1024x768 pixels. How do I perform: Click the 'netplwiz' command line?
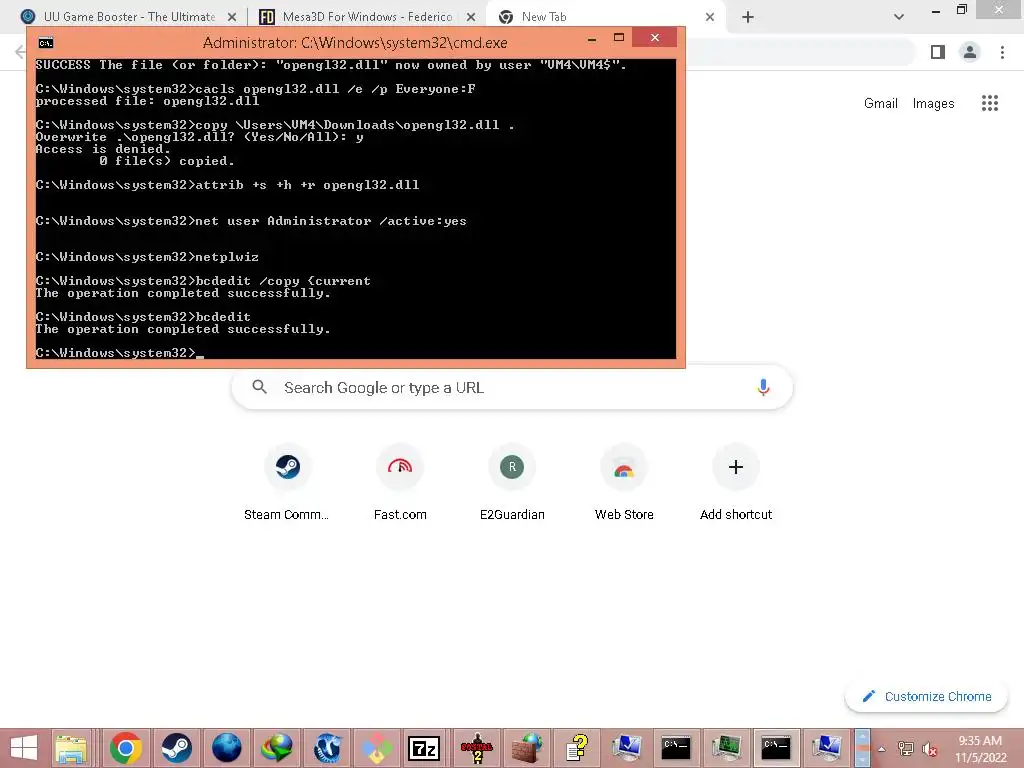click(x=148, y=257)
